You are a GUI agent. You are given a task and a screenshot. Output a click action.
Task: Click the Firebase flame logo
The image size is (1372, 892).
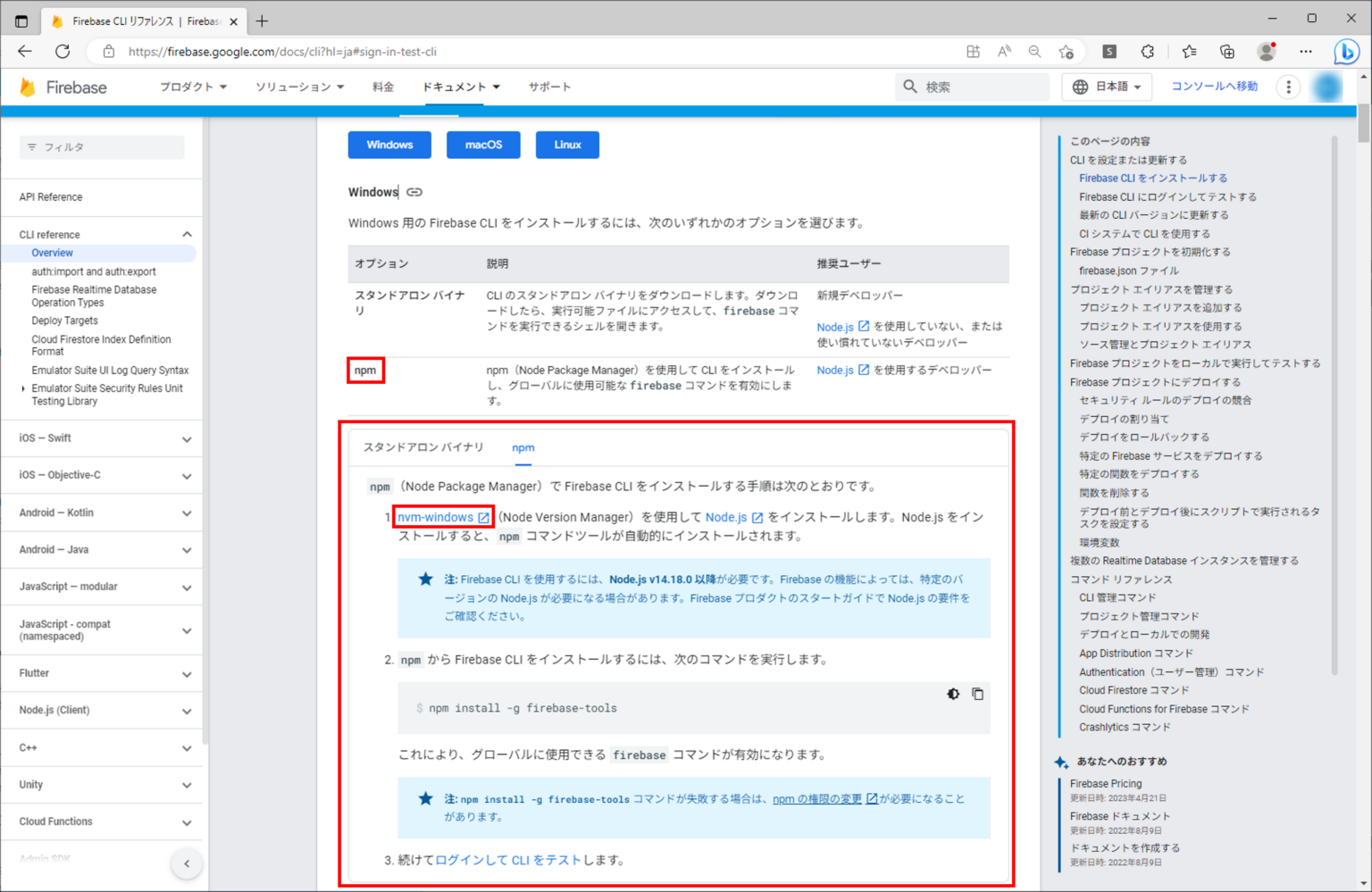[27, 87]
